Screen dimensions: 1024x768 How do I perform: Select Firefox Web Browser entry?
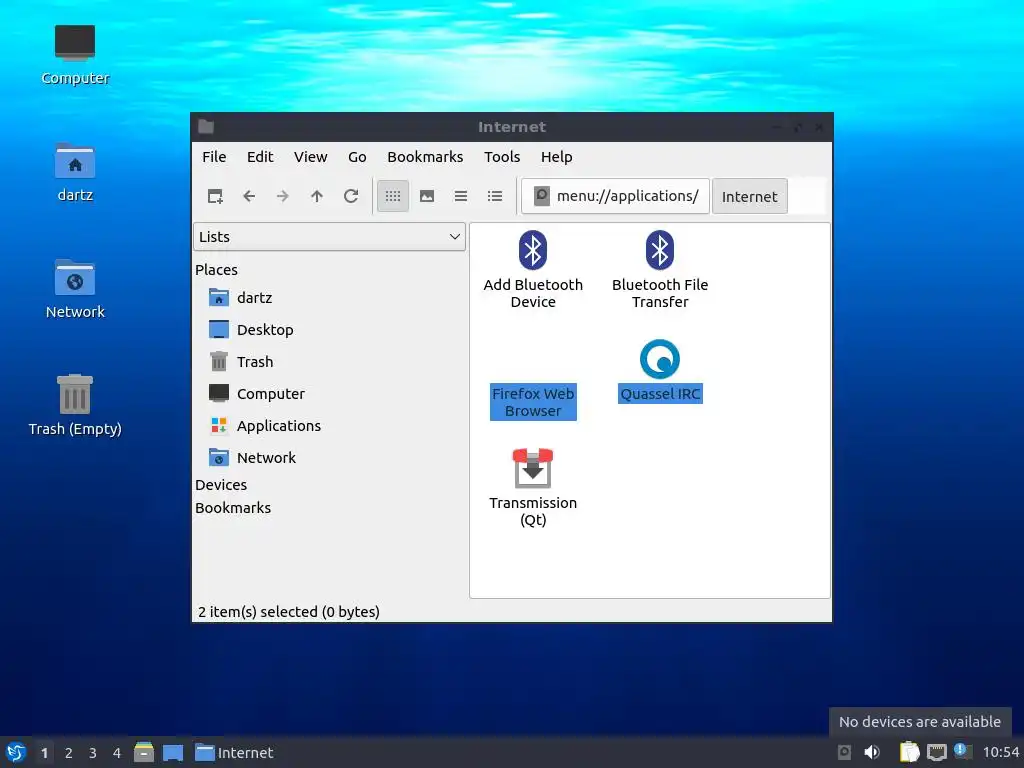click(533, 402)
